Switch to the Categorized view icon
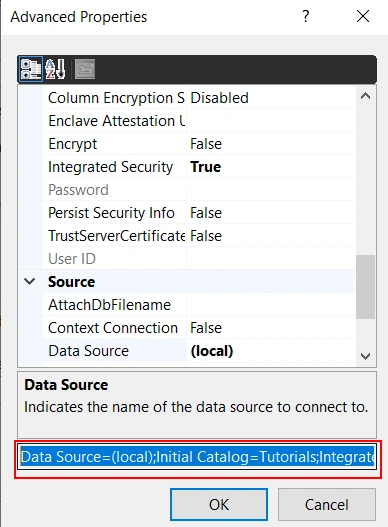 point(31,69)
